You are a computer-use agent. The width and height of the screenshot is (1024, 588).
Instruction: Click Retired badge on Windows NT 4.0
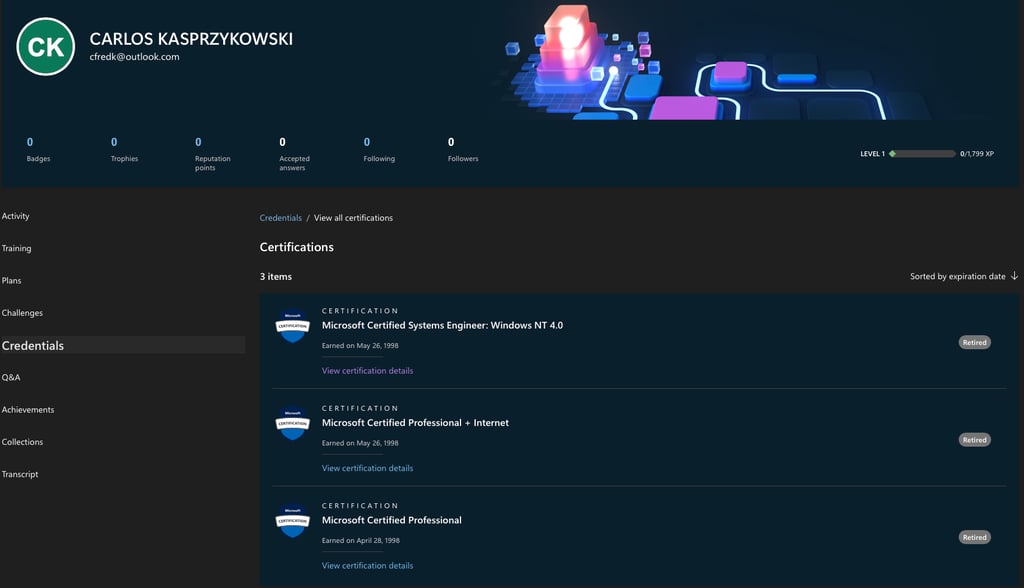click(x=974, y=342)
